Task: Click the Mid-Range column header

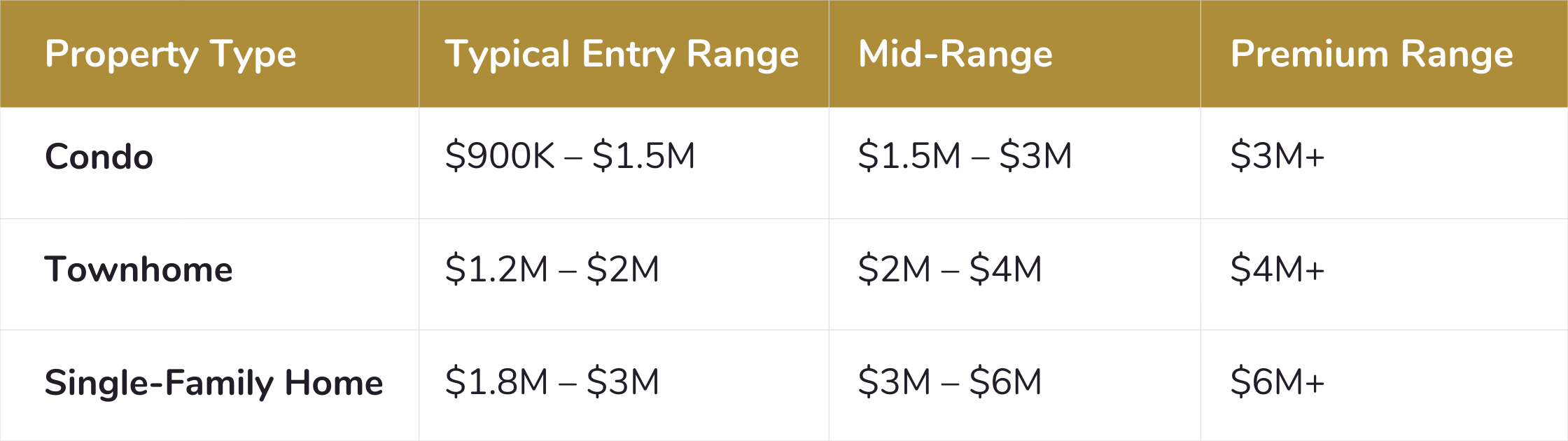Action: coord(955,55)
